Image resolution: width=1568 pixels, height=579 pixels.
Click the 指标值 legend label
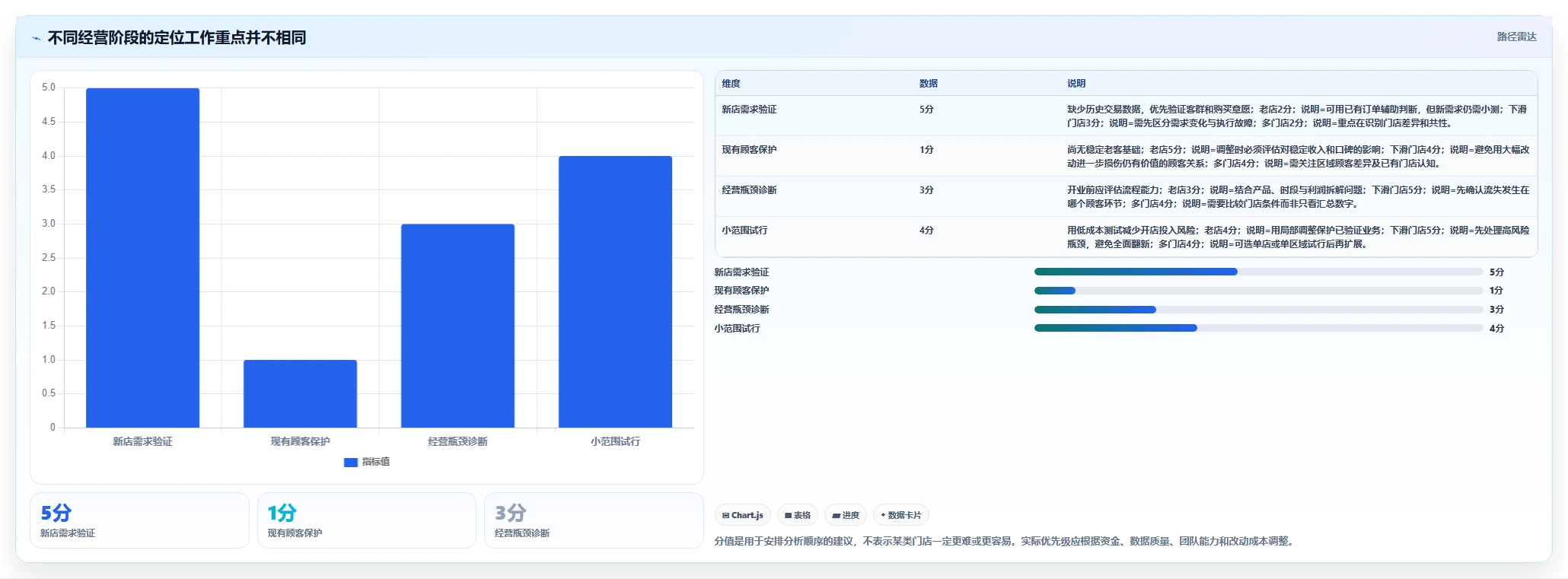(x=376, y=462)
